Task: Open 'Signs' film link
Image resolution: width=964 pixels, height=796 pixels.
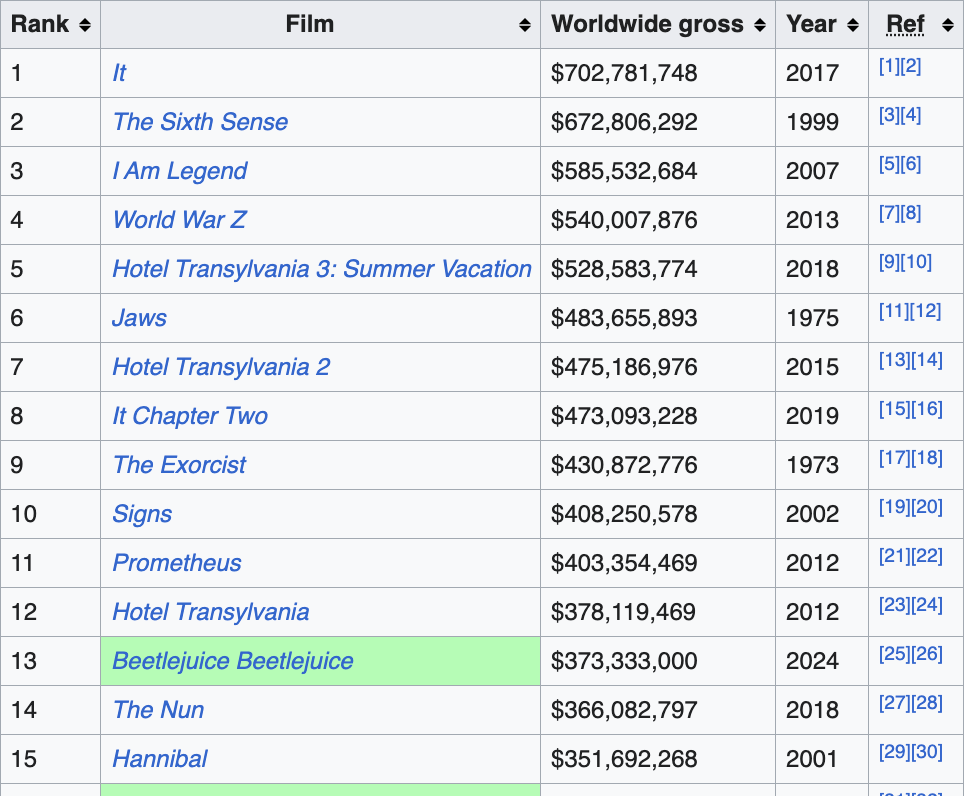Action: click(142, 514)
